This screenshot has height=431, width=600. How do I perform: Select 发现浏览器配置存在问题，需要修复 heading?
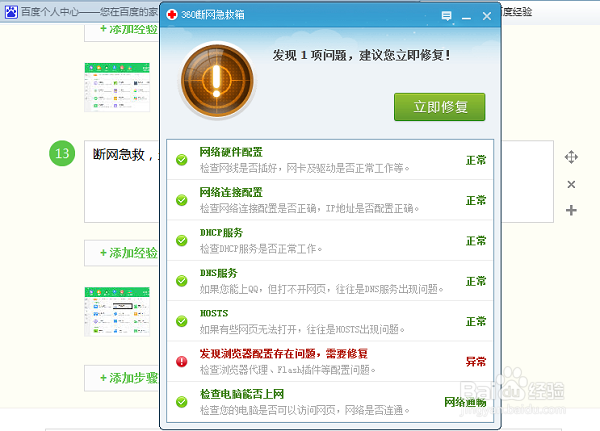(x=284, y=354)
